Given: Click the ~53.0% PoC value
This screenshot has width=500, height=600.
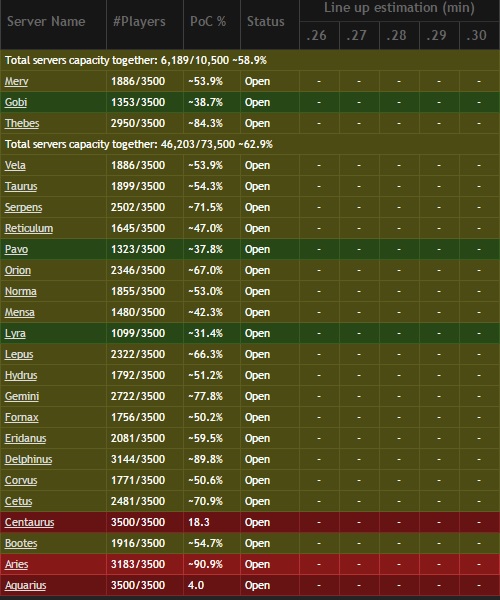Looking at the screenshot, I should (205, 292).
